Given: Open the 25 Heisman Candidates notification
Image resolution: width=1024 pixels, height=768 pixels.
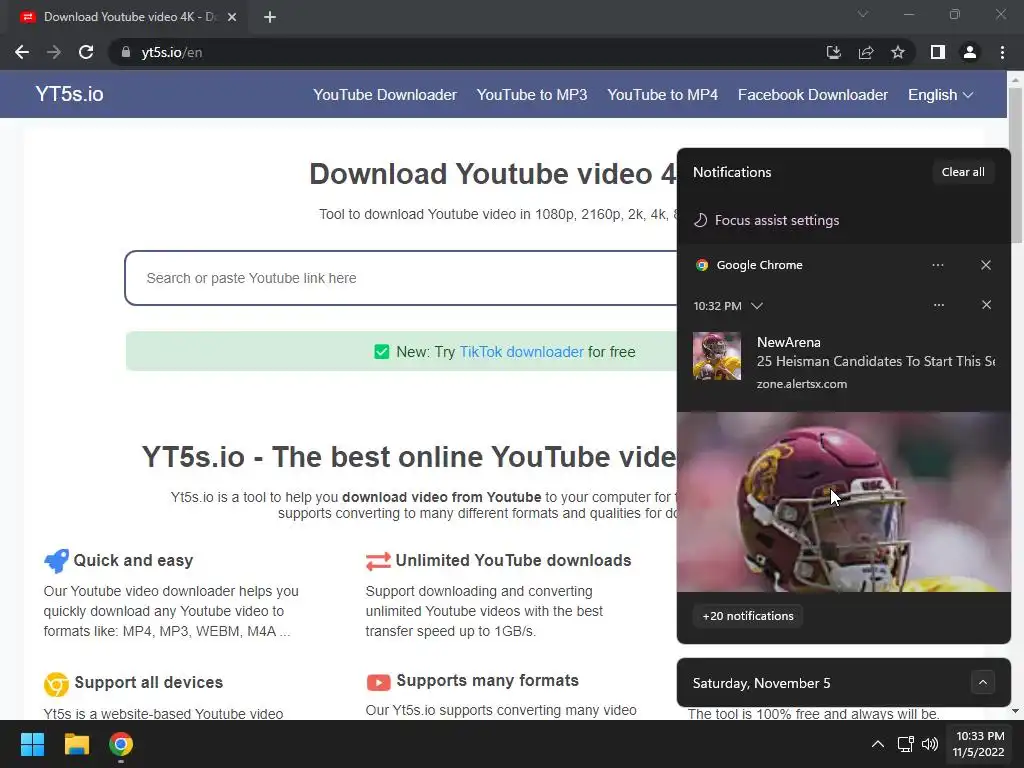Looking at the screenshot, I should (x=876, y=361).
